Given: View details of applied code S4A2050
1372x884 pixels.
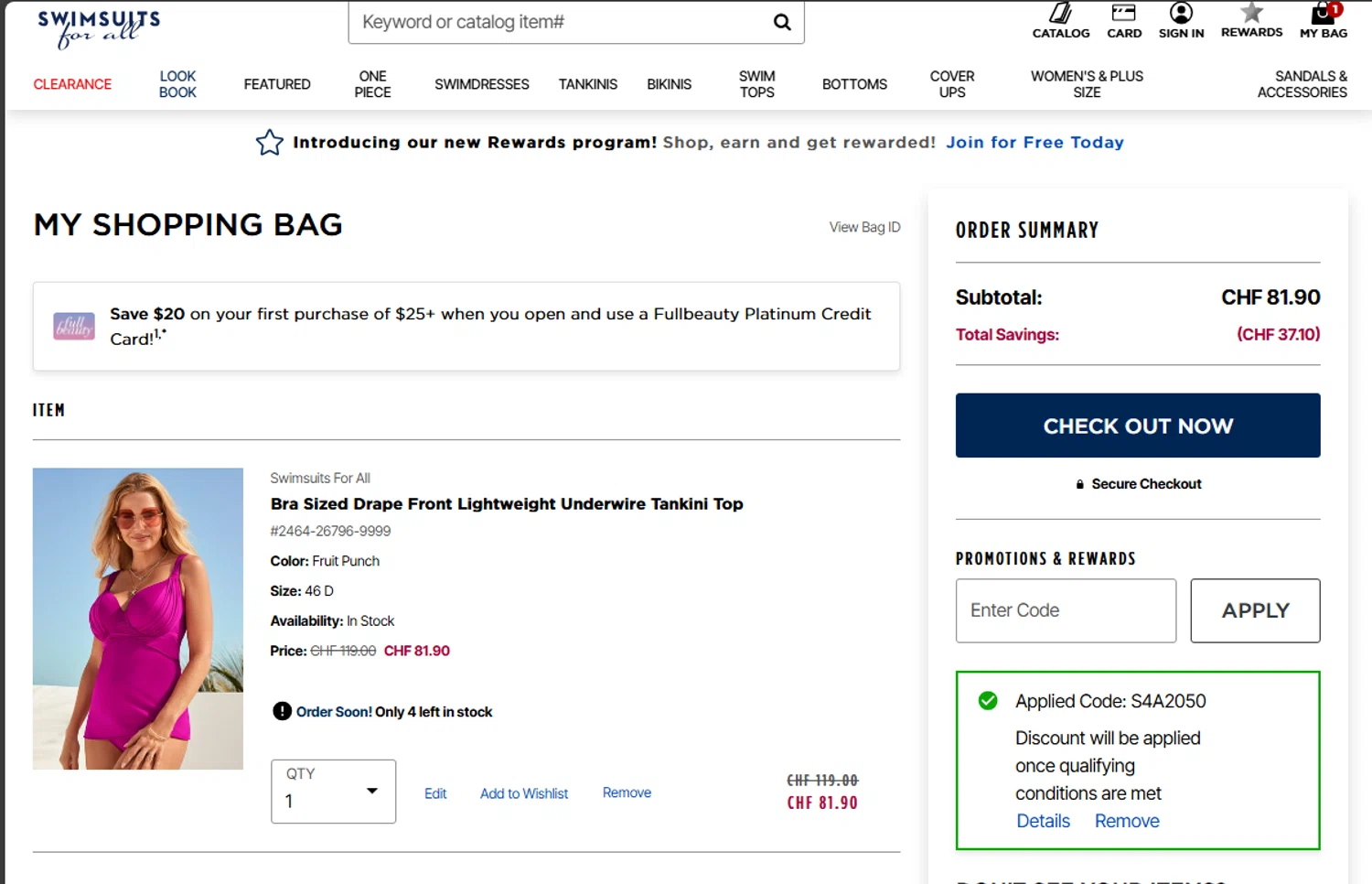Looking at the screenshot, I should pyautogui.click(x=1043, y=821).
